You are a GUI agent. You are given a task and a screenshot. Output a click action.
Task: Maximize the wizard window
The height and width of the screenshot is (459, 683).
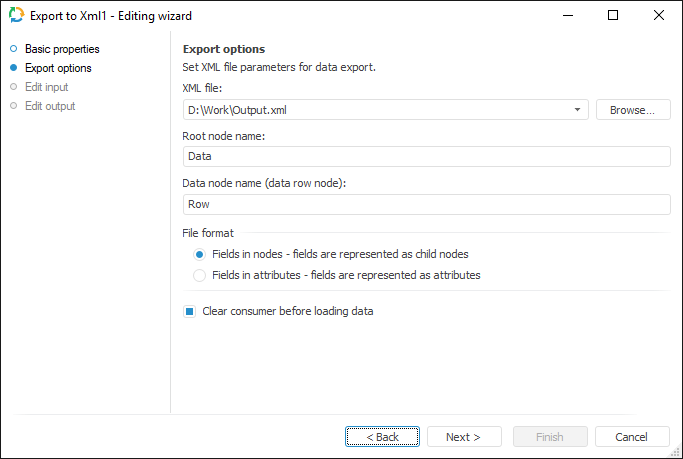click(x=613, y=16)
